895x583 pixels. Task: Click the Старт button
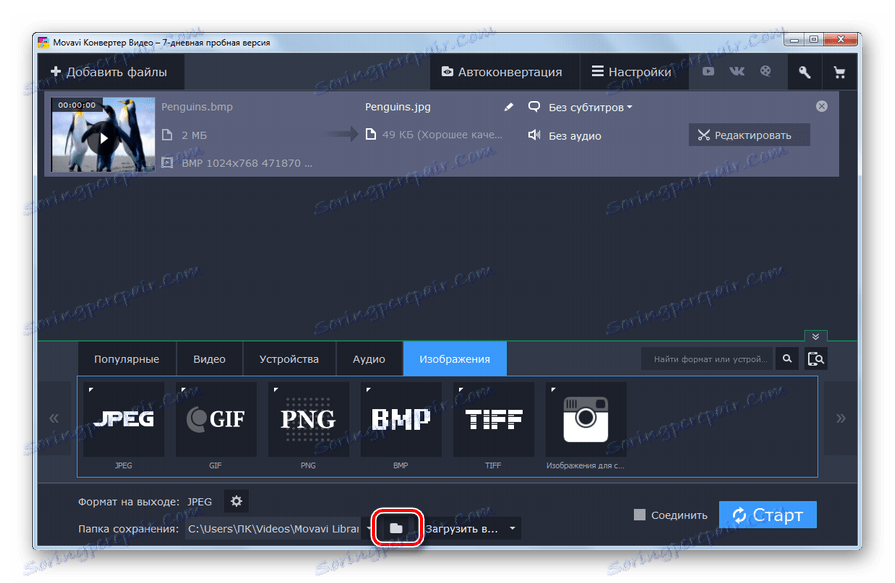point(768,515)
